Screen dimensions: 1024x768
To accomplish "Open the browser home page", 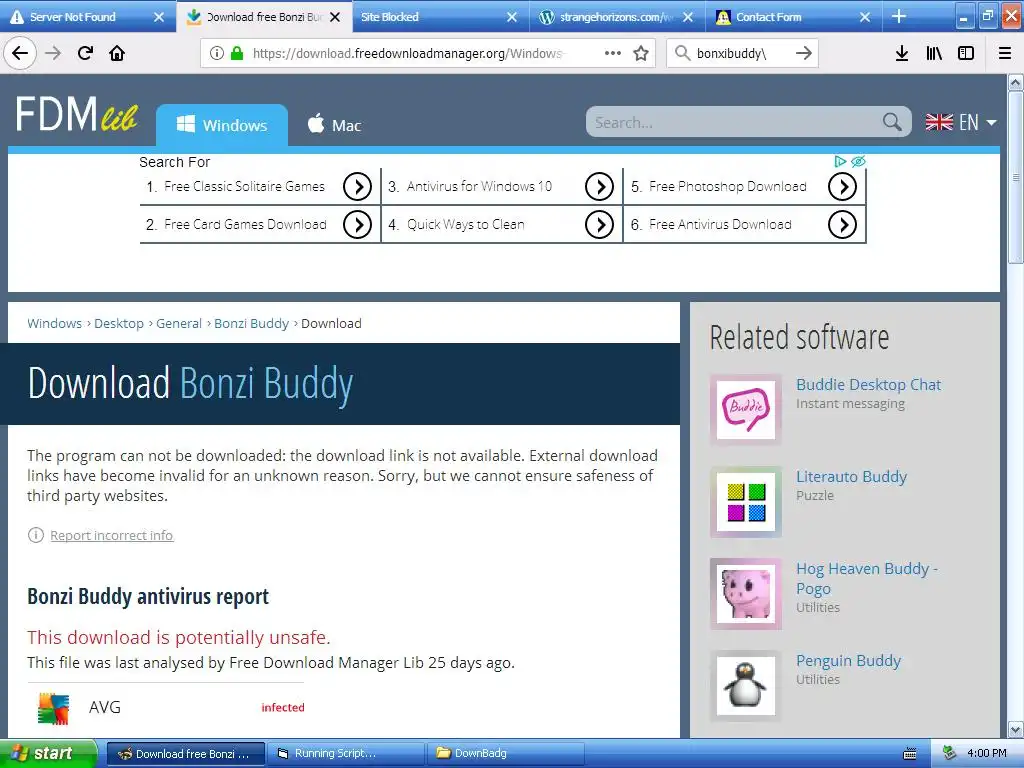I will (117, 53).
